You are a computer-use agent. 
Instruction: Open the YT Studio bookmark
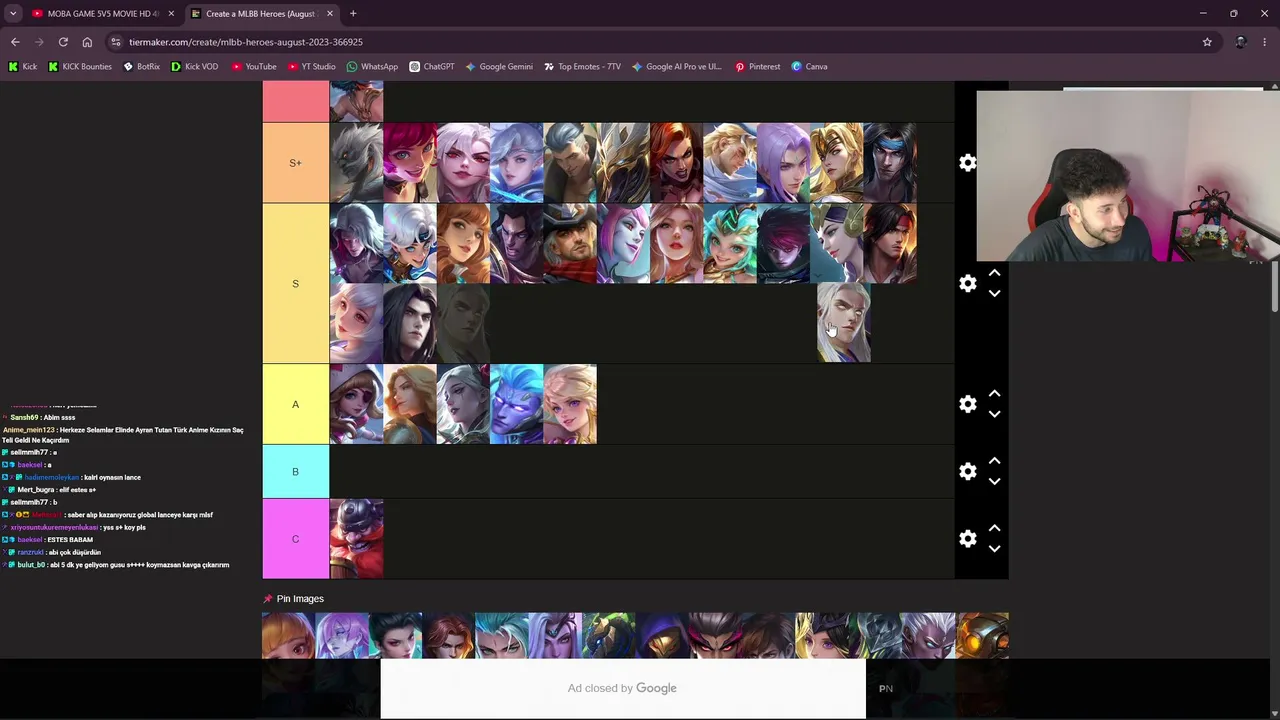(x=311, y=67)
